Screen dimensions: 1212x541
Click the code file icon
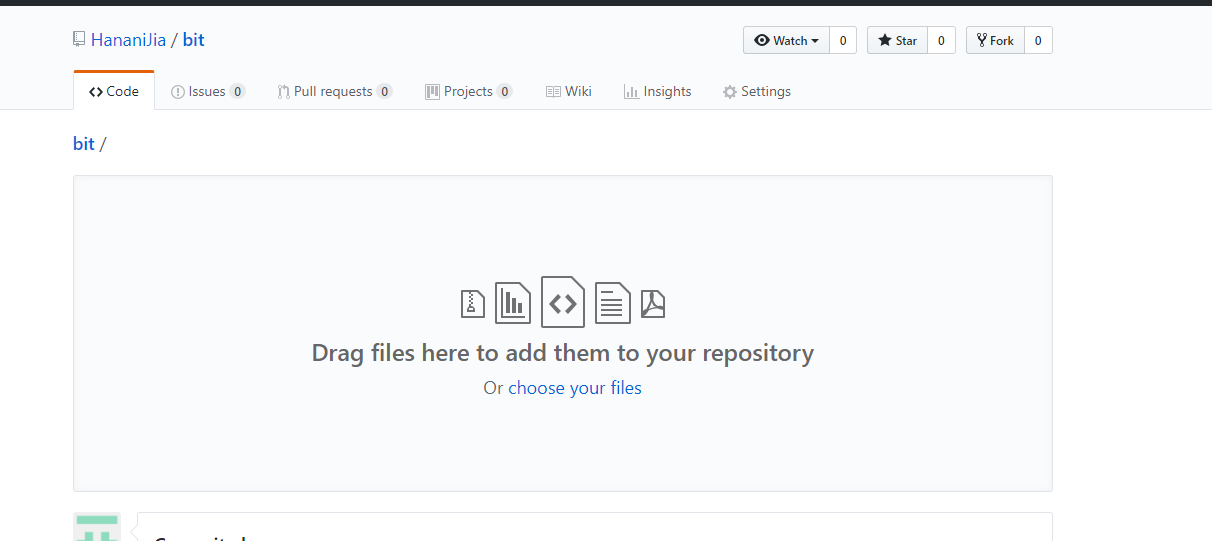point(563,302)
